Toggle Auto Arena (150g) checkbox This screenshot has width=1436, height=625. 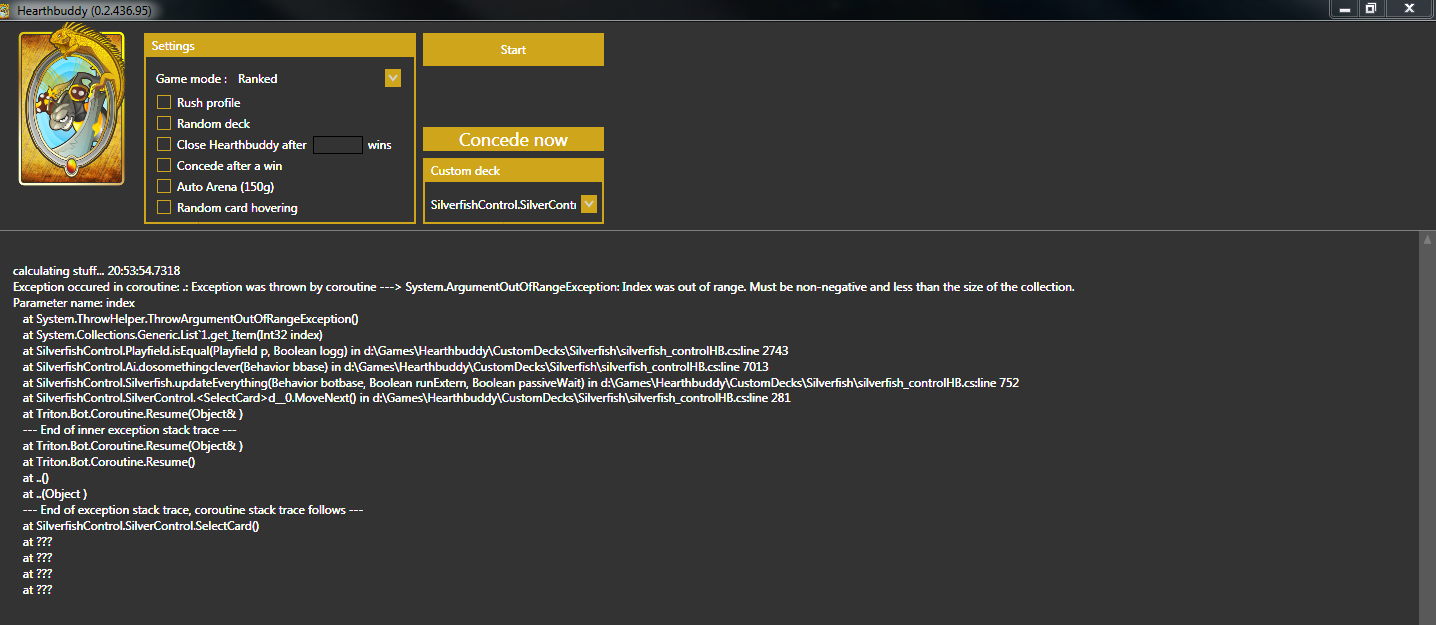[x=164, y=187]
